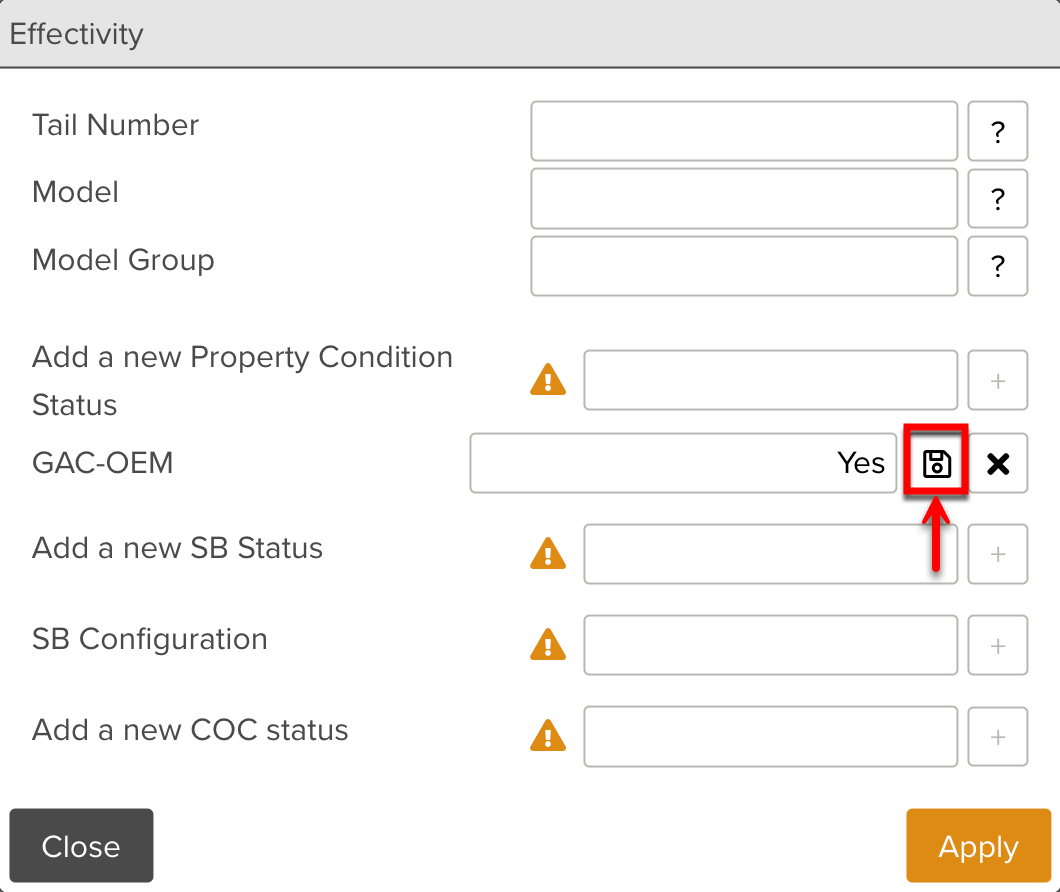
Task: Click Property Condition Status warning triangle
Action: click(x=548, y=380)
